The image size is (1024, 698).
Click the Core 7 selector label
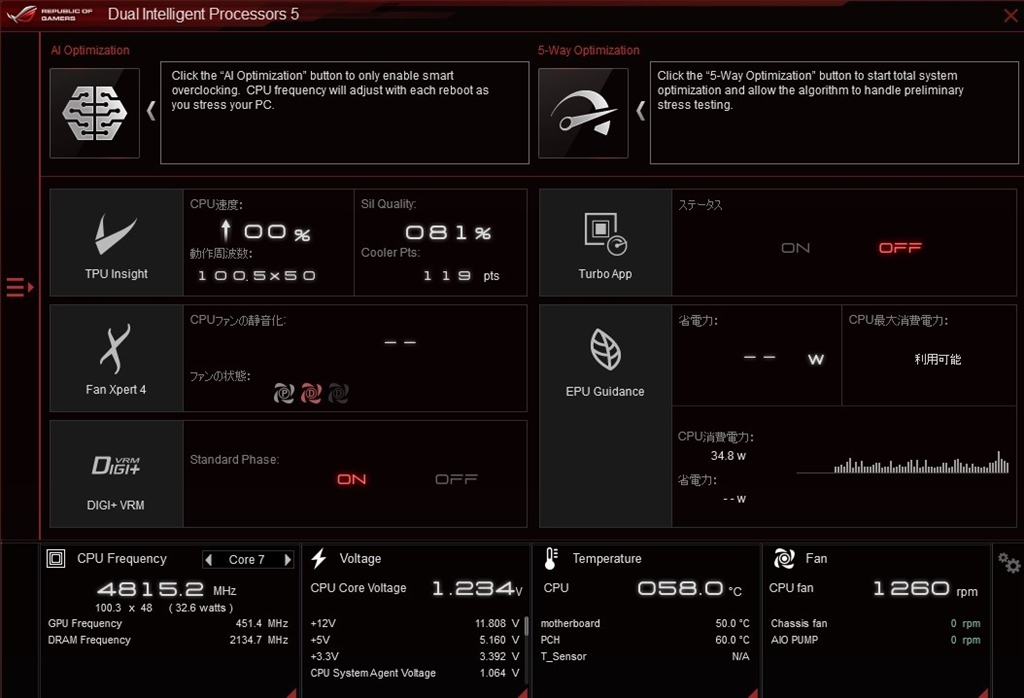[x=247, y=560]
